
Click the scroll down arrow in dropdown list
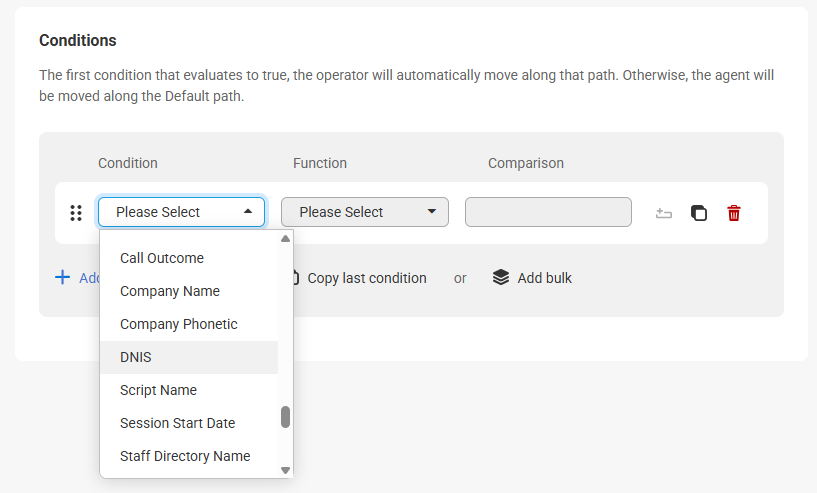[285, 469]
